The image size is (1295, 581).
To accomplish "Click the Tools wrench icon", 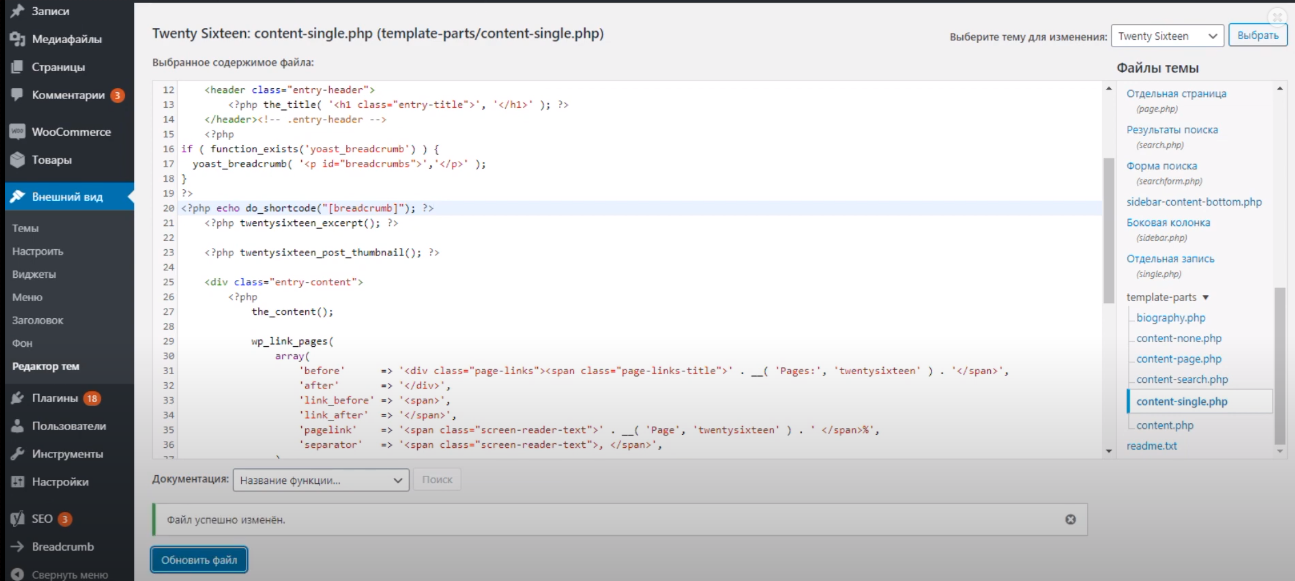I will pyautogui.click(x=17, y=454).
